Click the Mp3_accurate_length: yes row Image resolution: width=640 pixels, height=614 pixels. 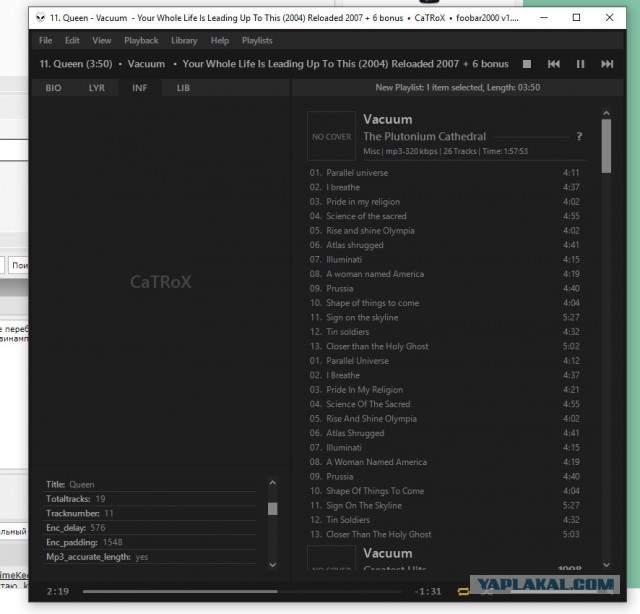click(150, 557)
